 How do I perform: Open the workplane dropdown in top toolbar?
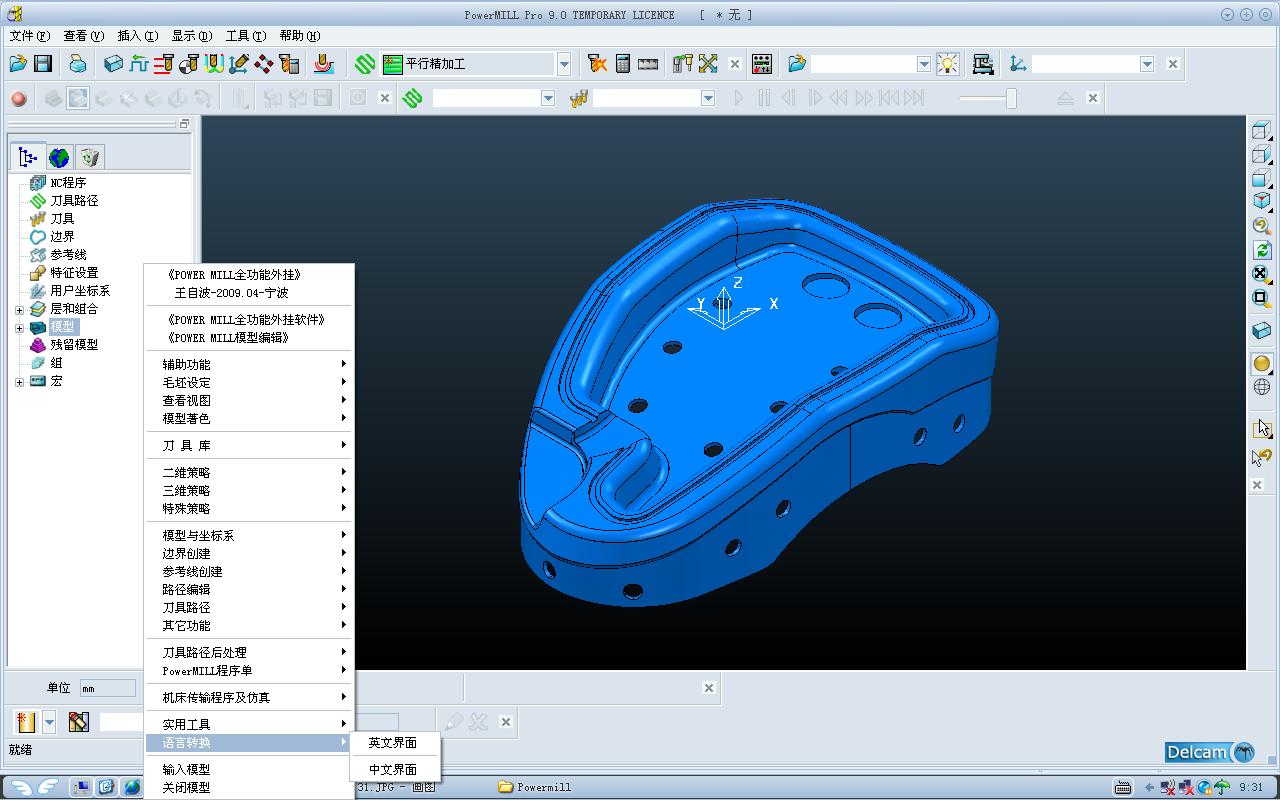pos(1147,64)
